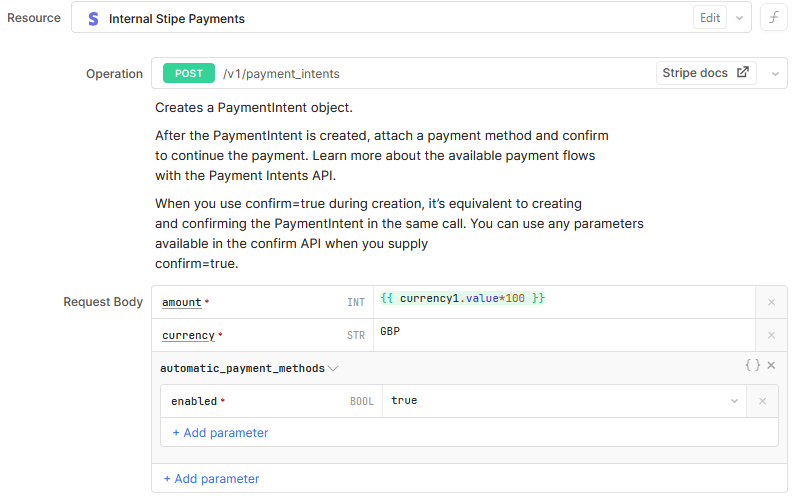Click the amount value expression field
This screenshot has height=501, width=798.
(x=564, y=302)
